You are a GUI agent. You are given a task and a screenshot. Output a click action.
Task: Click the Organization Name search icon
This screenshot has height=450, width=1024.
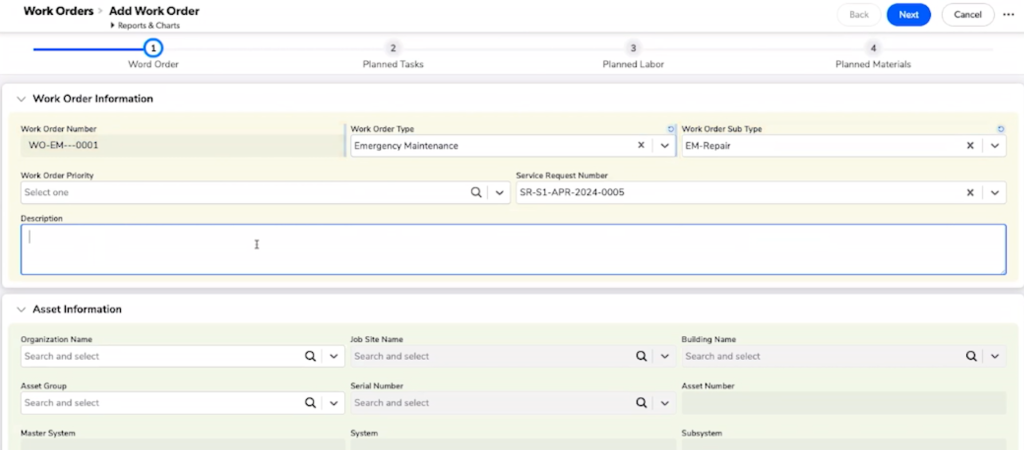click(x=311, y=356)
